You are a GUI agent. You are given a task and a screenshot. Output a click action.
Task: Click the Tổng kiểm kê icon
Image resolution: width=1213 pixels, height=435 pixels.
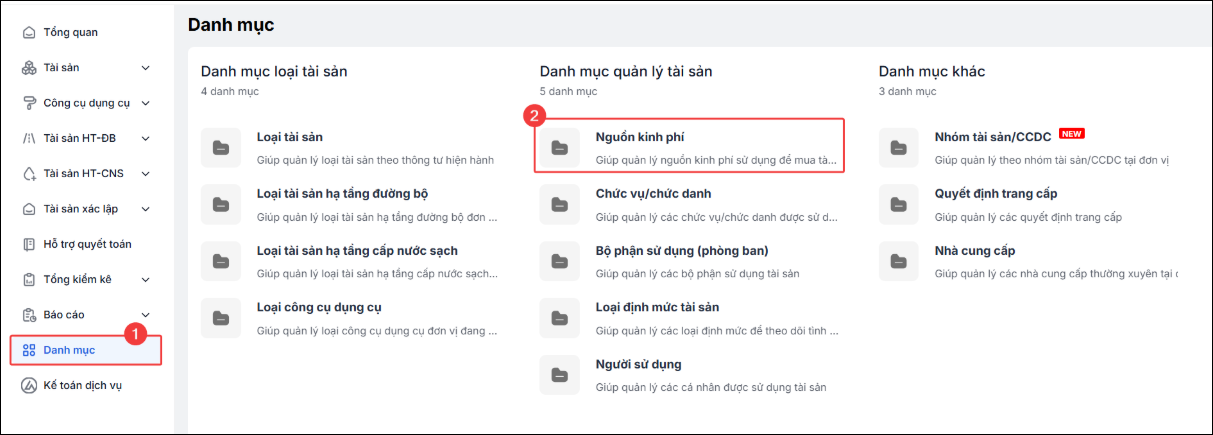point(29,279)
